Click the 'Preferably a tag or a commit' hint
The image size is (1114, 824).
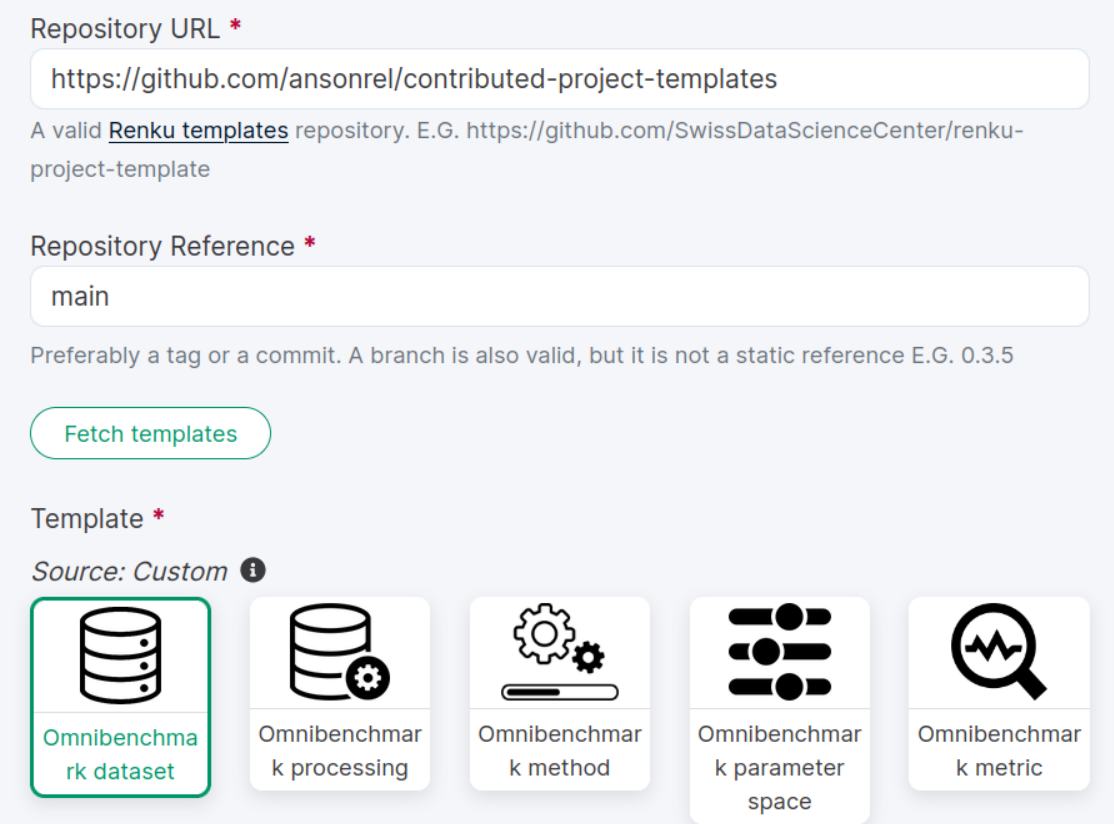521,355
